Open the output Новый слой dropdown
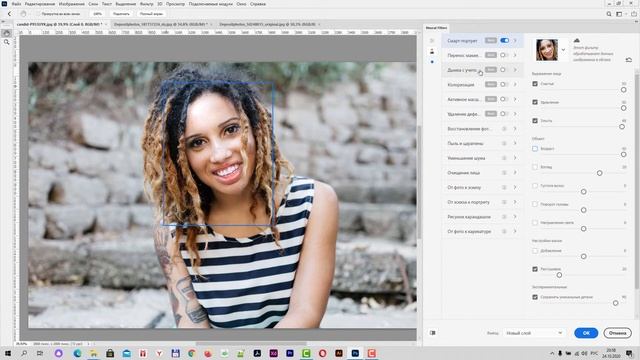640x360 pixels. click(534, 333)
